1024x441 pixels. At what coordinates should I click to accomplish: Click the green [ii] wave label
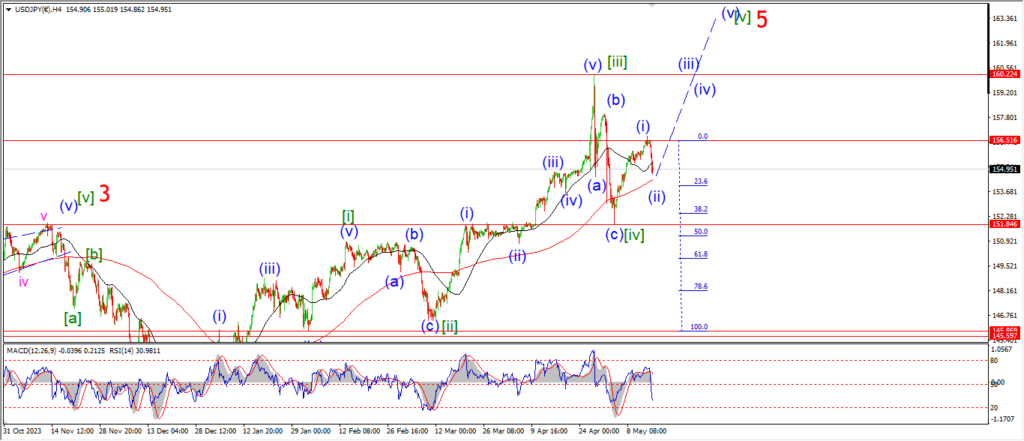pyautogui.click(x=450, y=326)
